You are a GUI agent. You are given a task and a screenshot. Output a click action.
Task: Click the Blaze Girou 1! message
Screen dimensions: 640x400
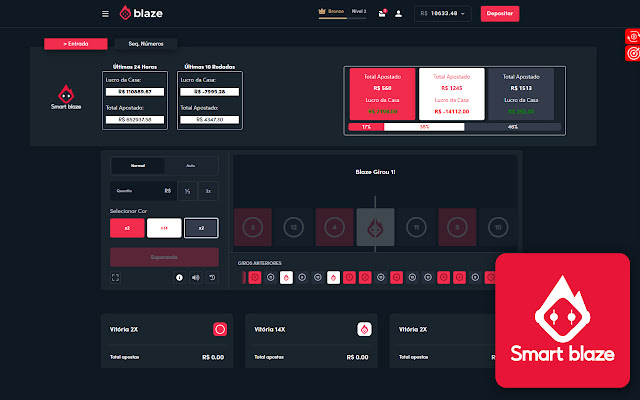coord(375,172)
